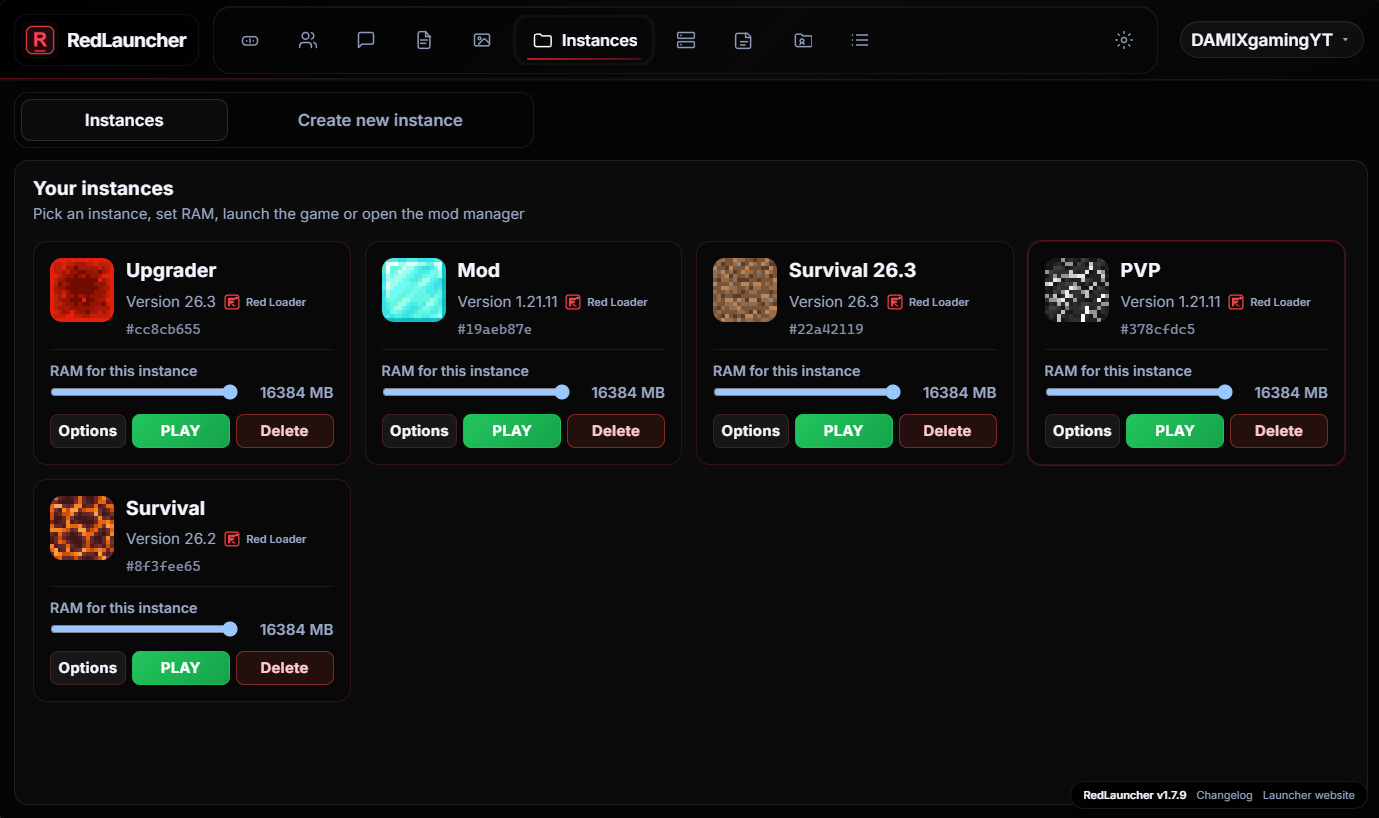Open the friends (people) icon tab
This screenshot has width=1379, height=818.
308,40
